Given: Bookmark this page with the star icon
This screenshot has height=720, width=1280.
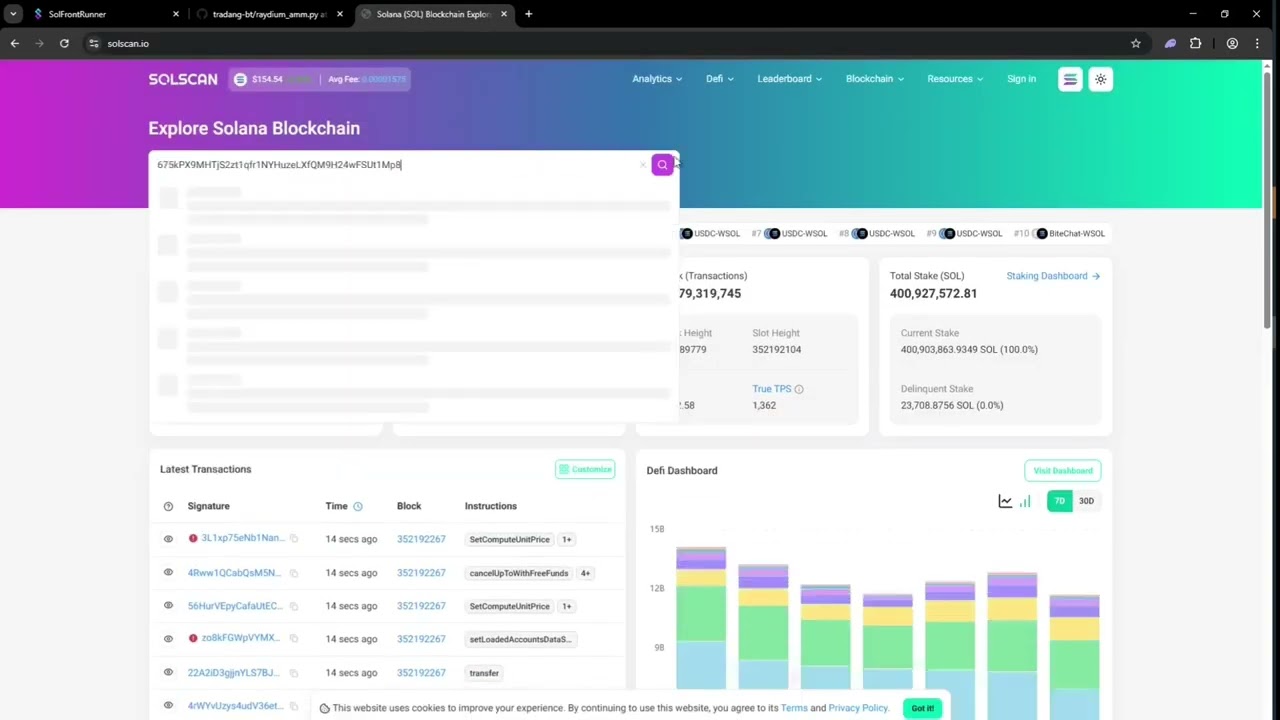Looking at the screenshot, I should tap(1135, 43).
